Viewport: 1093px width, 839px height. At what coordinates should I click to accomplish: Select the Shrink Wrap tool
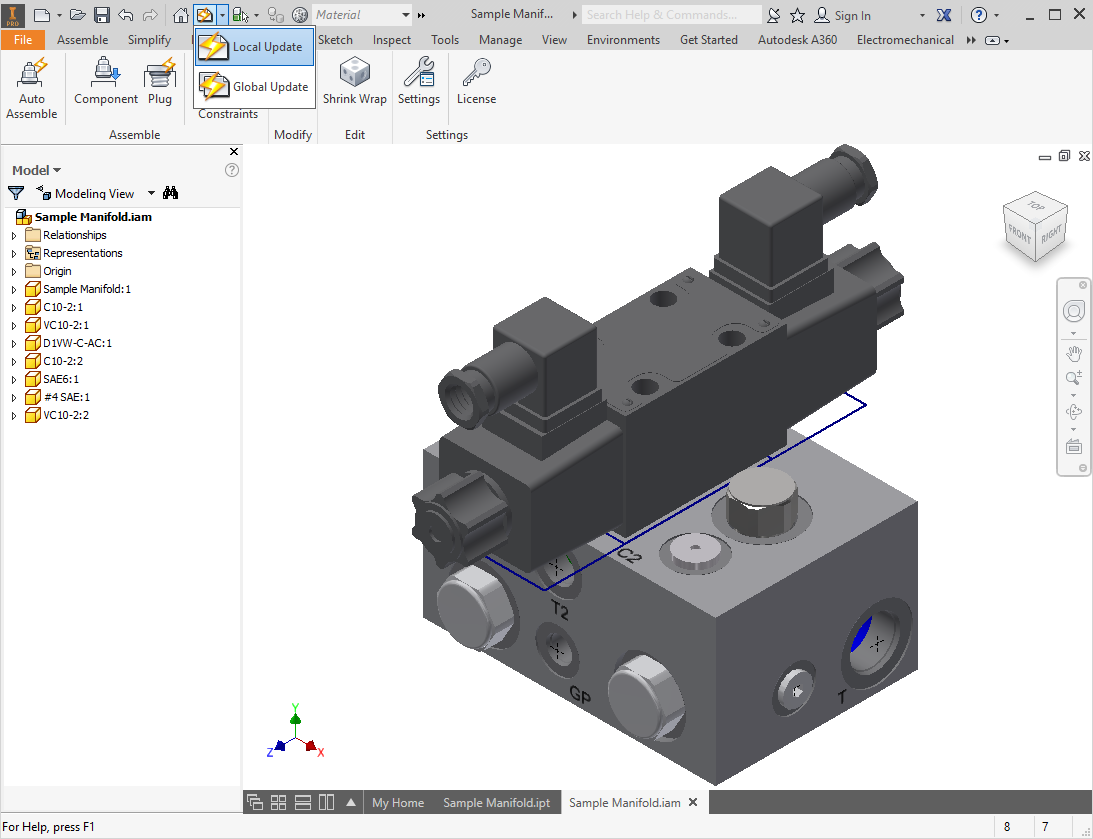tap(354, 81)
